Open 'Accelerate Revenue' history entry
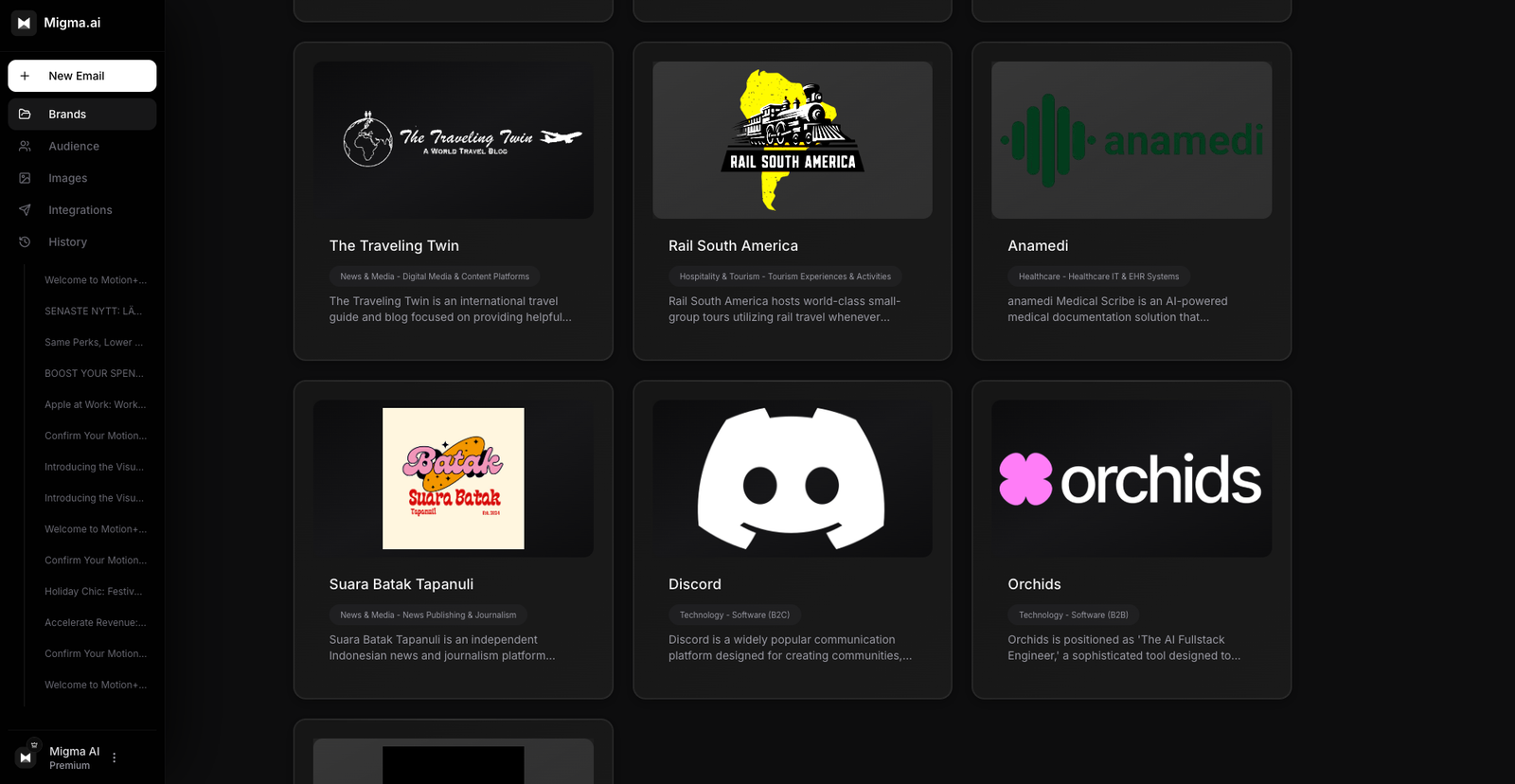 [95, 623]
